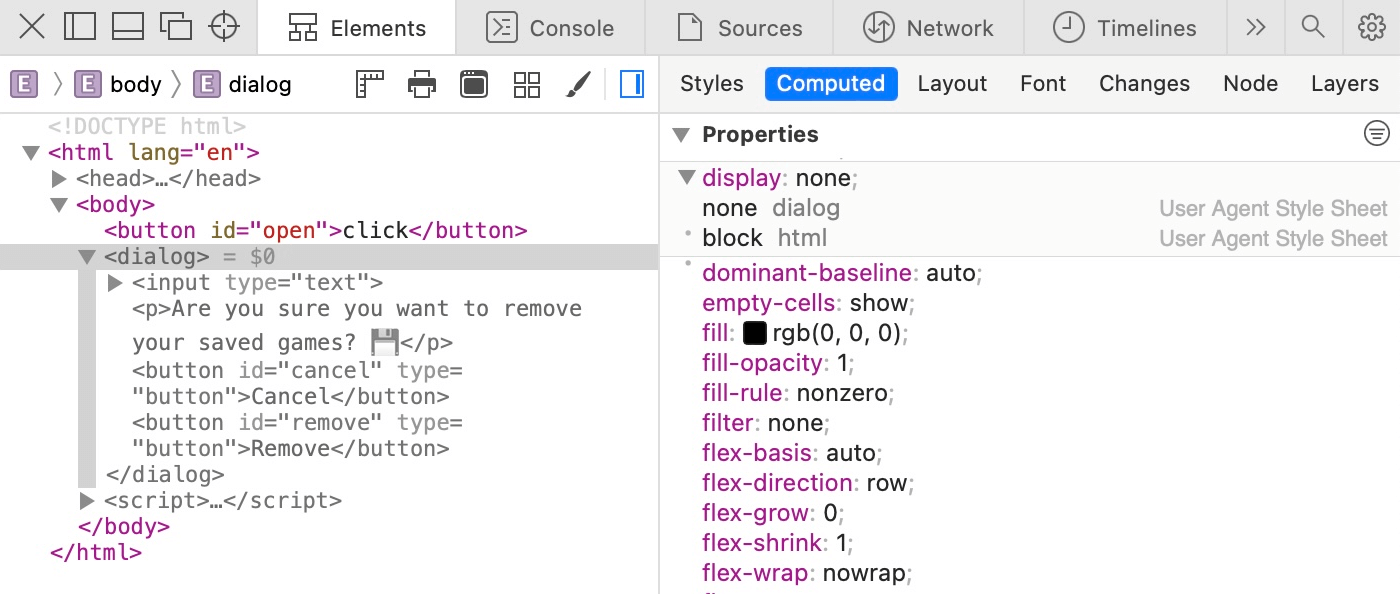Collapse the display property trace
Image resolution: width=1400 pixels, height=594 pixels.
click(687, 178)
